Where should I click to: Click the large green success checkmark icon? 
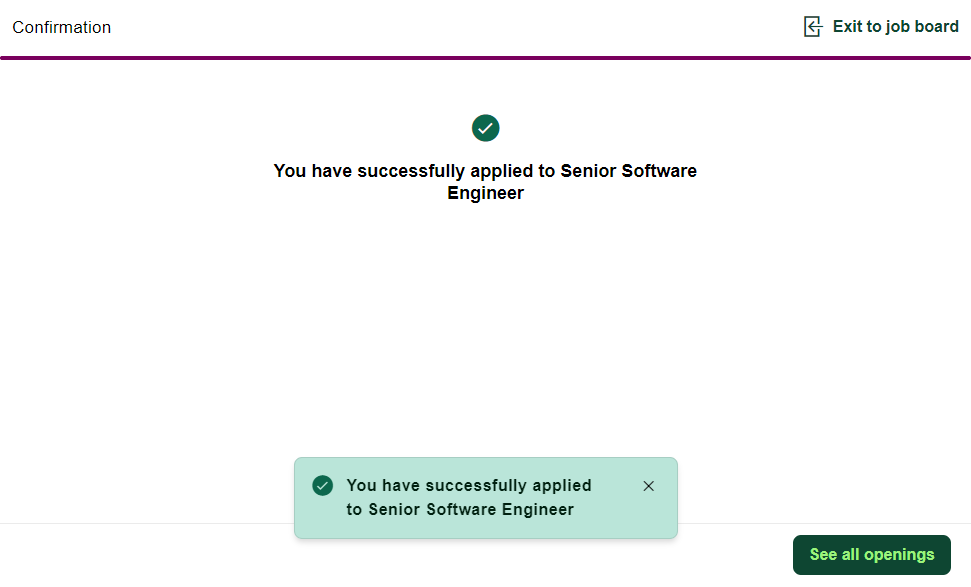(485, 128)
